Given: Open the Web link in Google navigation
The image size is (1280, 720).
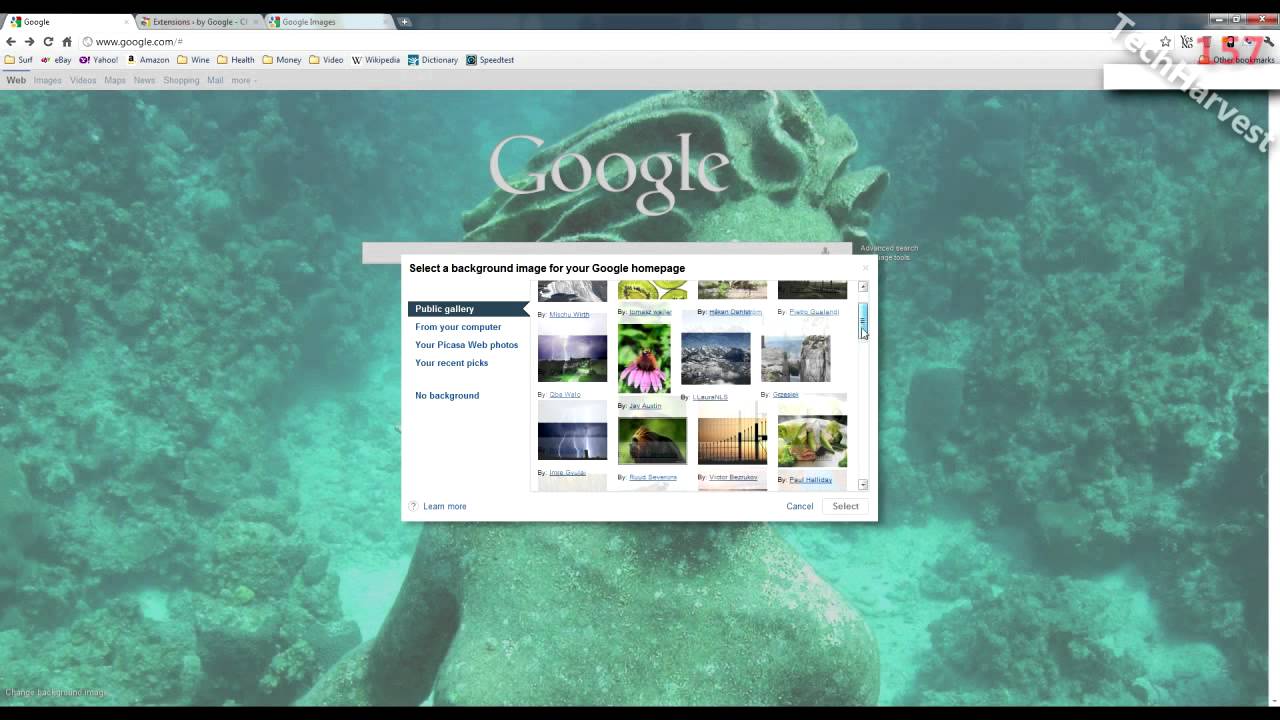Looking at the screenshot, I should click(x=16, y=80).
